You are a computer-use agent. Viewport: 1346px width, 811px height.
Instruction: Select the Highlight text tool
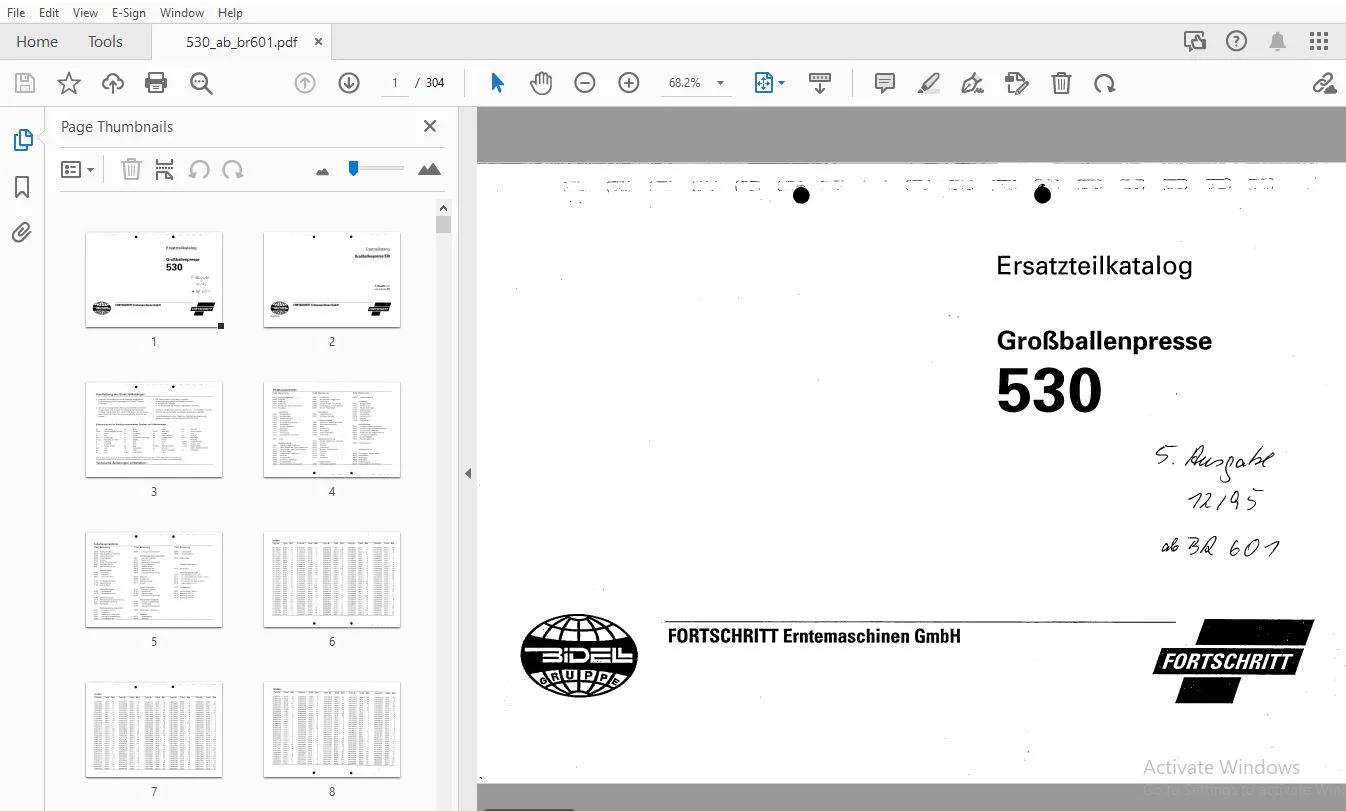pyautogui.click(x=929, y=83)
